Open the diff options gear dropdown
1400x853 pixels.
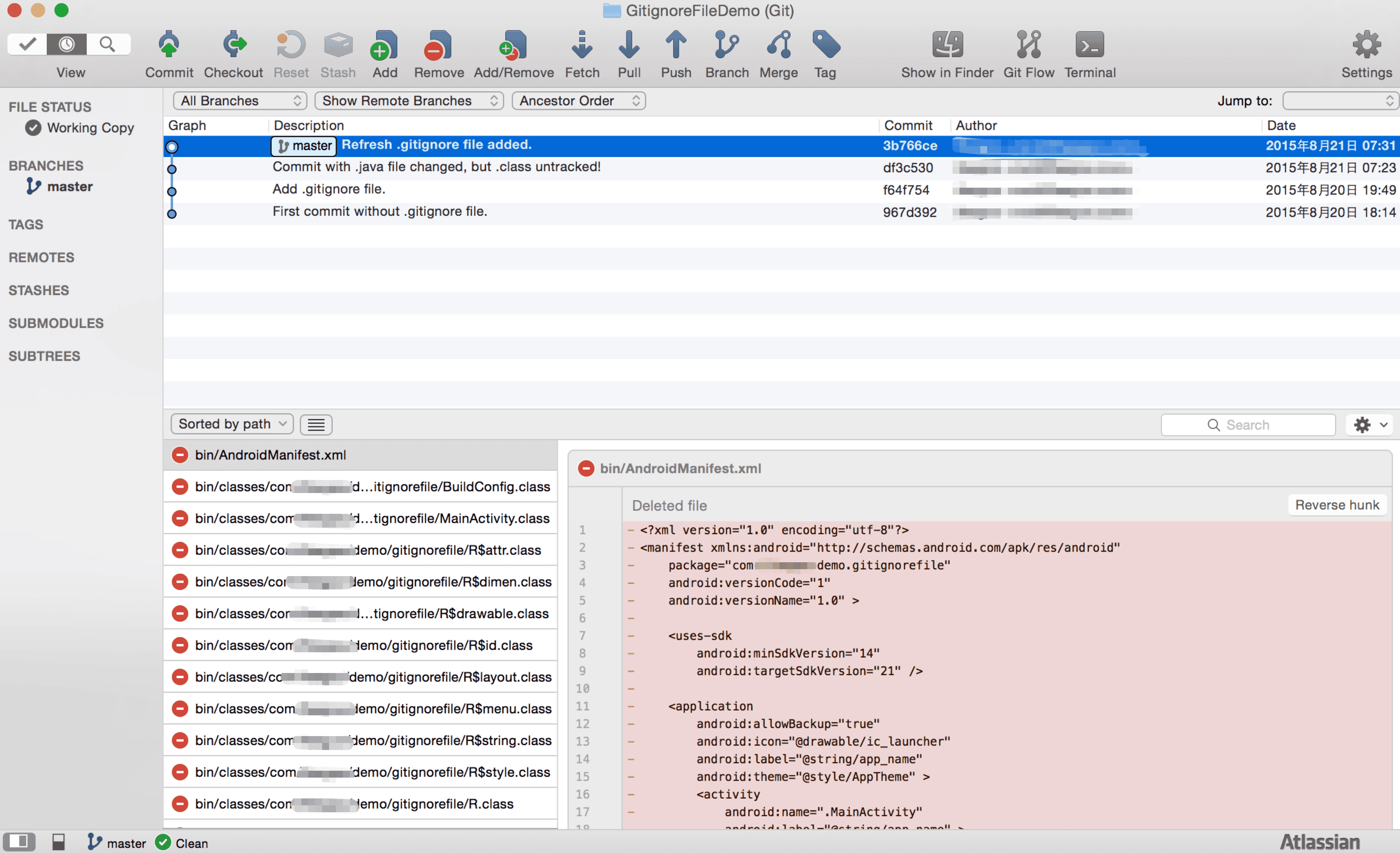1369,425
